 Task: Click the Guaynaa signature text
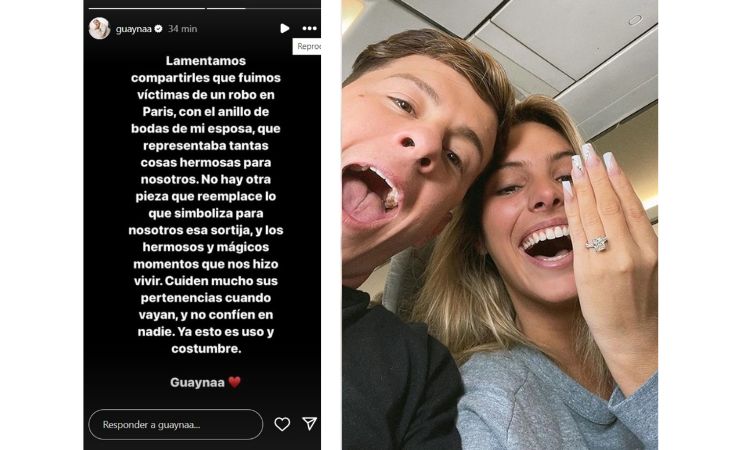point(197,382)
